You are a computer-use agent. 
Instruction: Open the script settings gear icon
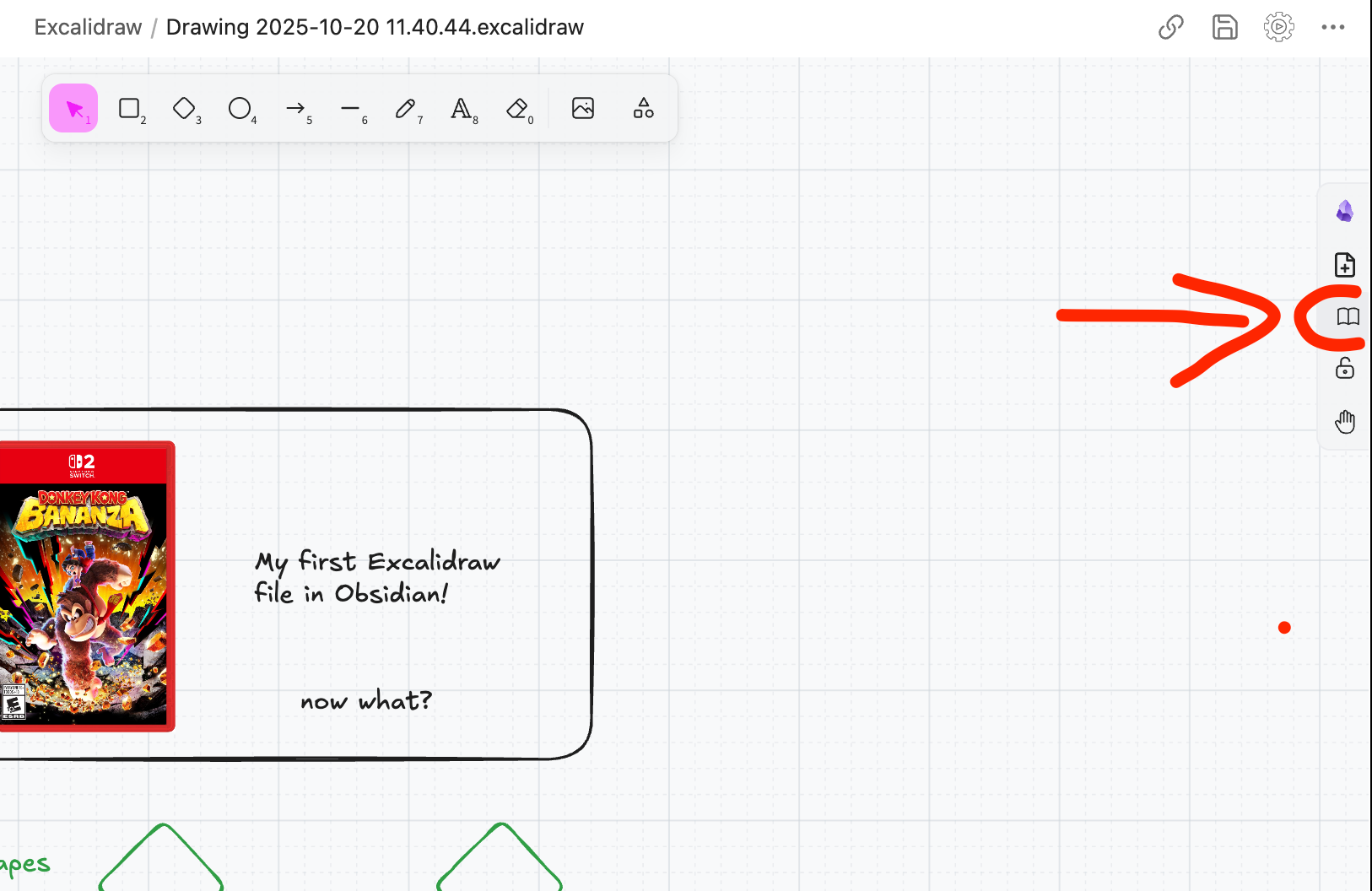pos(1279,27)
